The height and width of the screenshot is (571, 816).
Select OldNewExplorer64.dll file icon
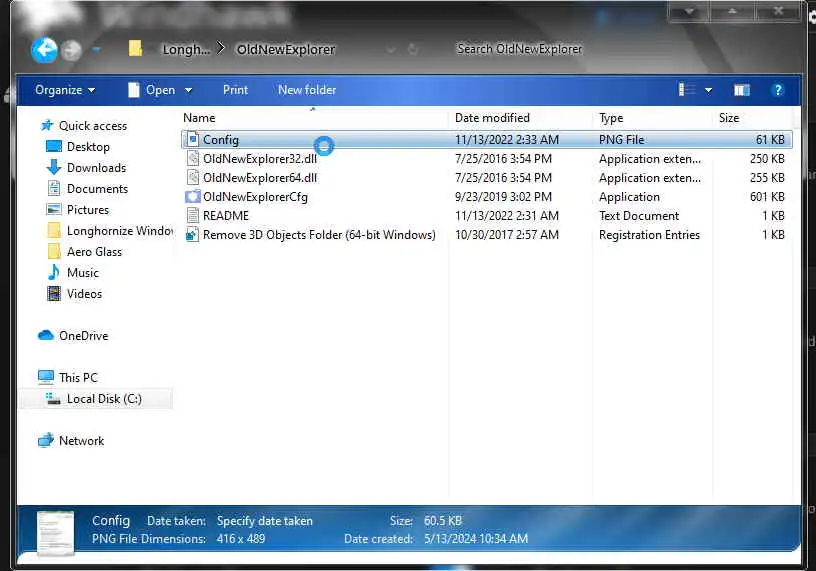193,177
